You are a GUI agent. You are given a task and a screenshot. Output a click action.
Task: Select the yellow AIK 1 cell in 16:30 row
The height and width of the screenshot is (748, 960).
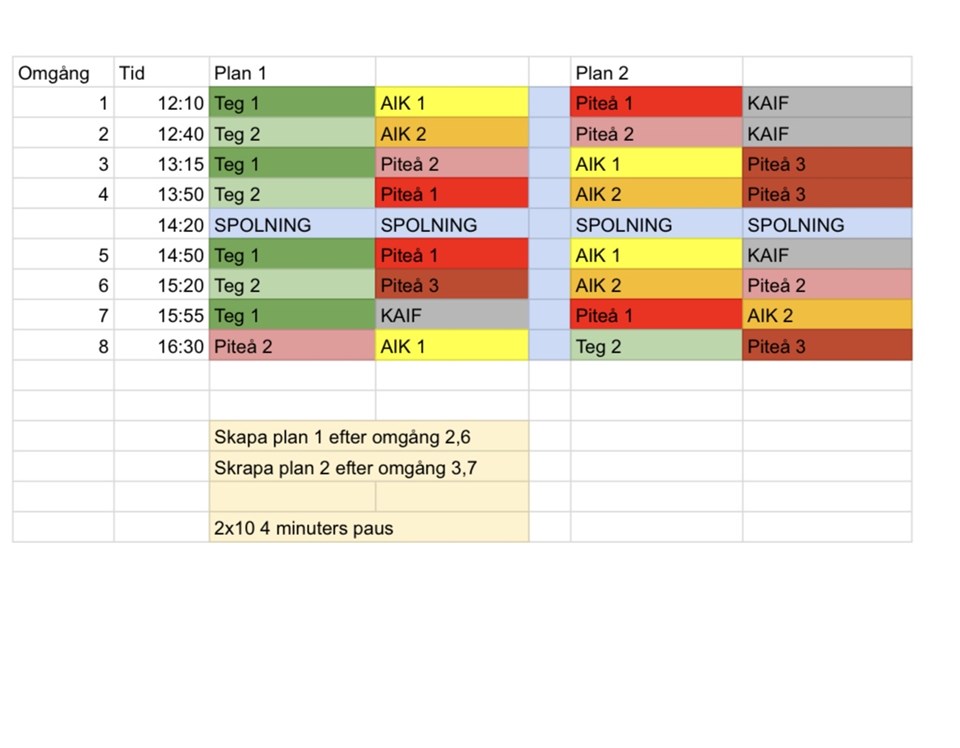(451, 346)
